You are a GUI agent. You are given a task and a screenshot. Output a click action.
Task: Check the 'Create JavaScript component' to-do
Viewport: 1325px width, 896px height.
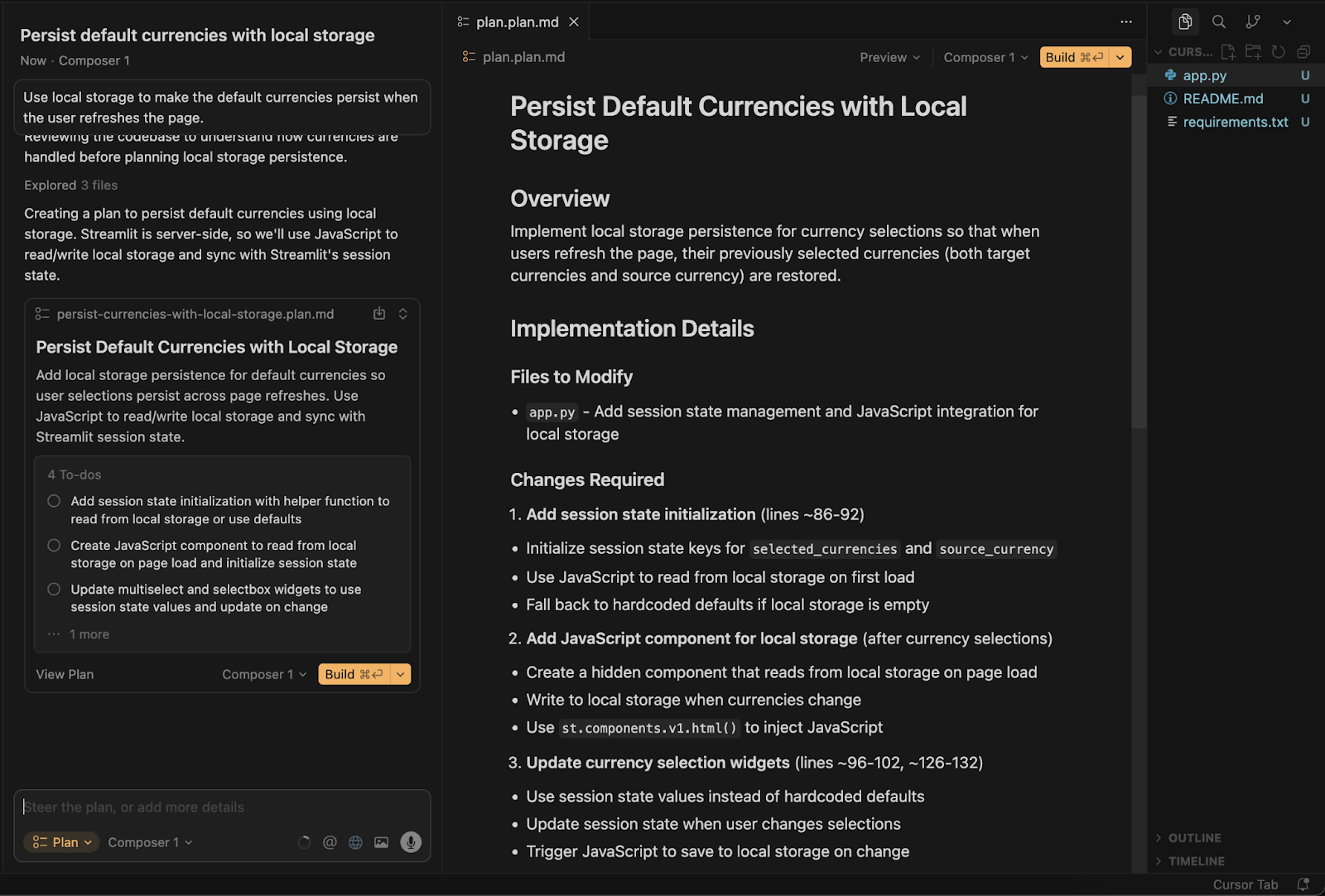(x=54, y=545)
